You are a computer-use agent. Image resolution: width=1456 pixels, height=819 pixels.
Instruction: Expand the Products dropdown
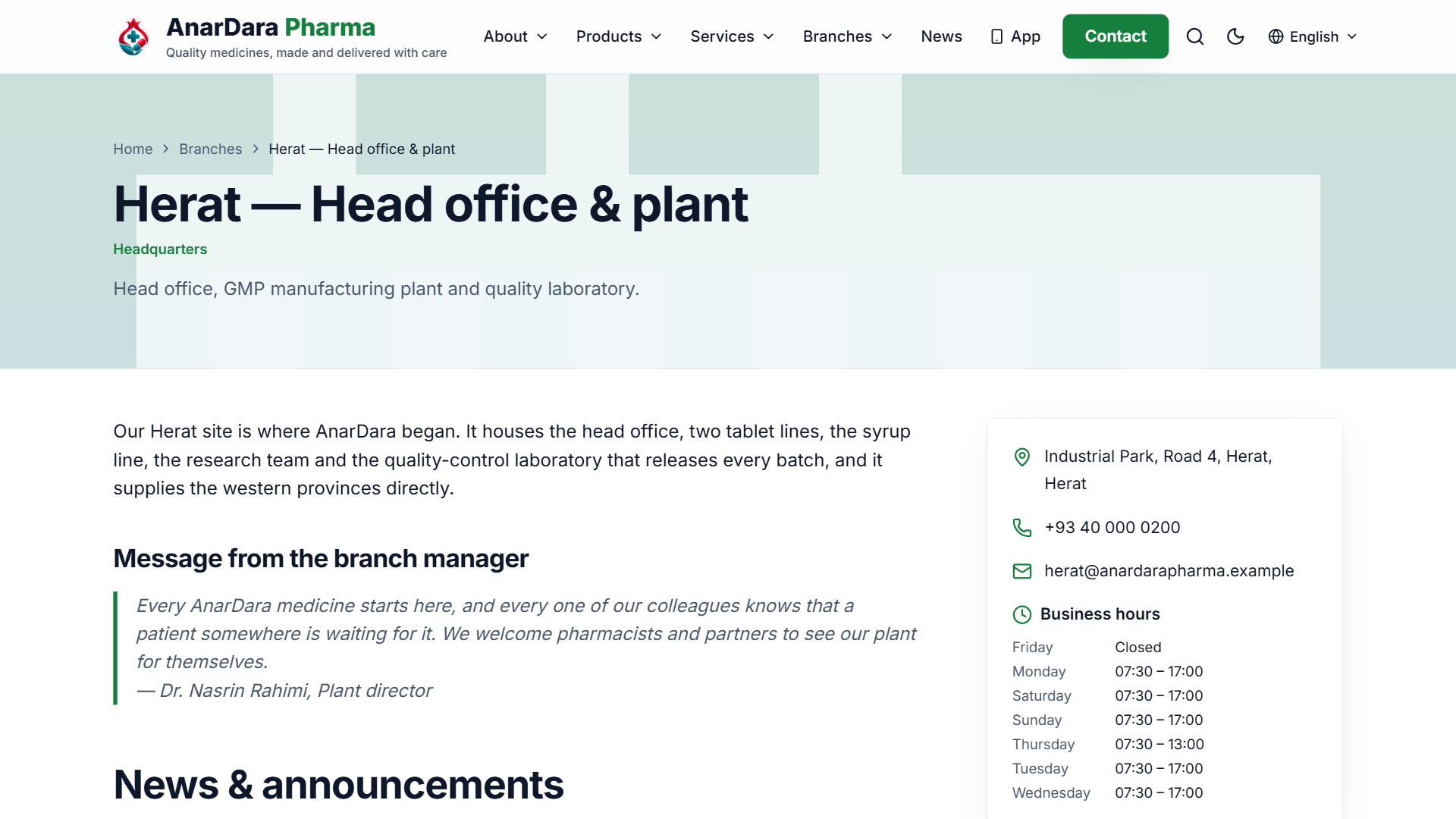619,36
